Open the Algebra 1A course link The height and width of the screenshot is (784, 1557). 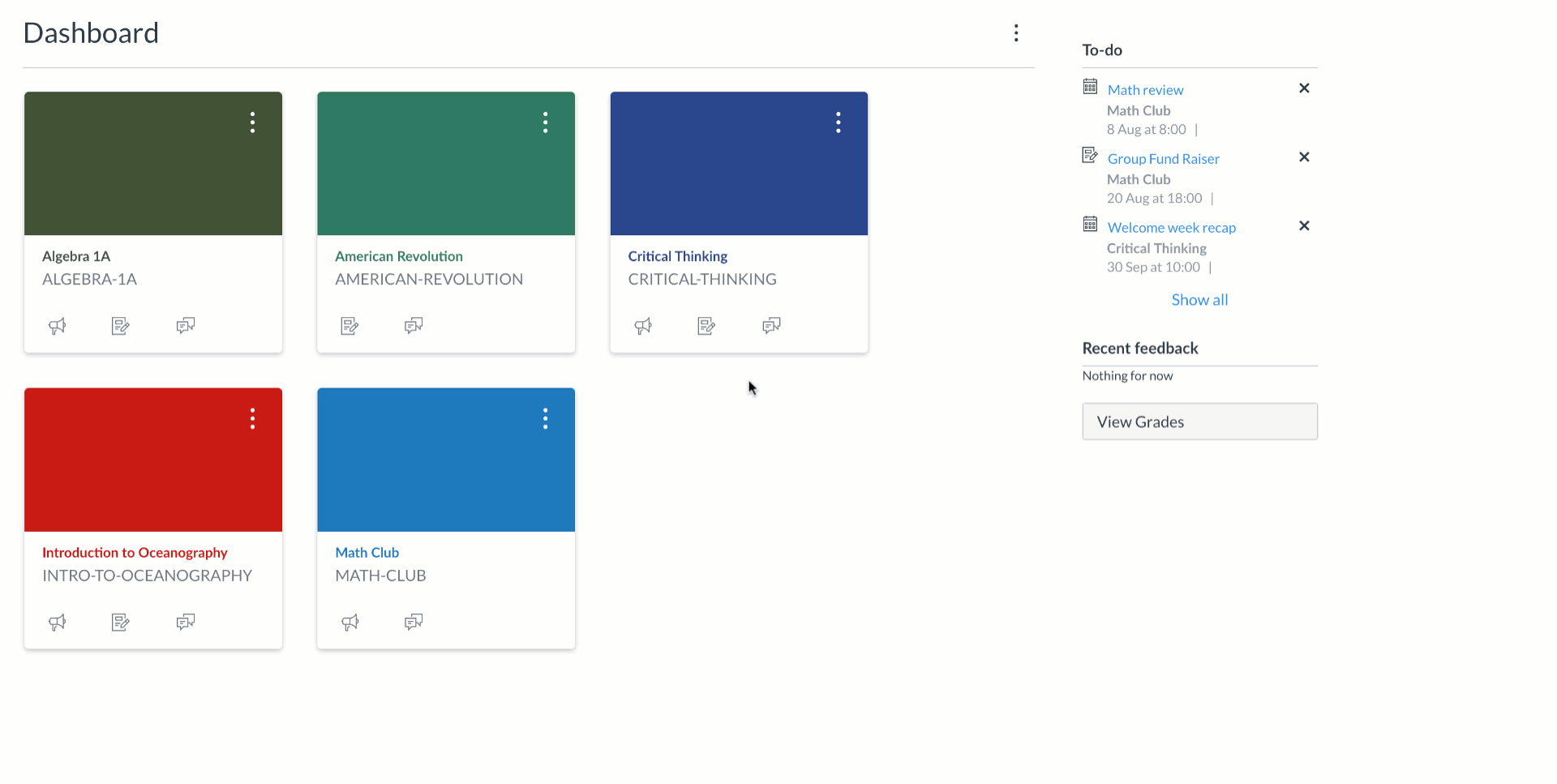(x=76, y=256)
